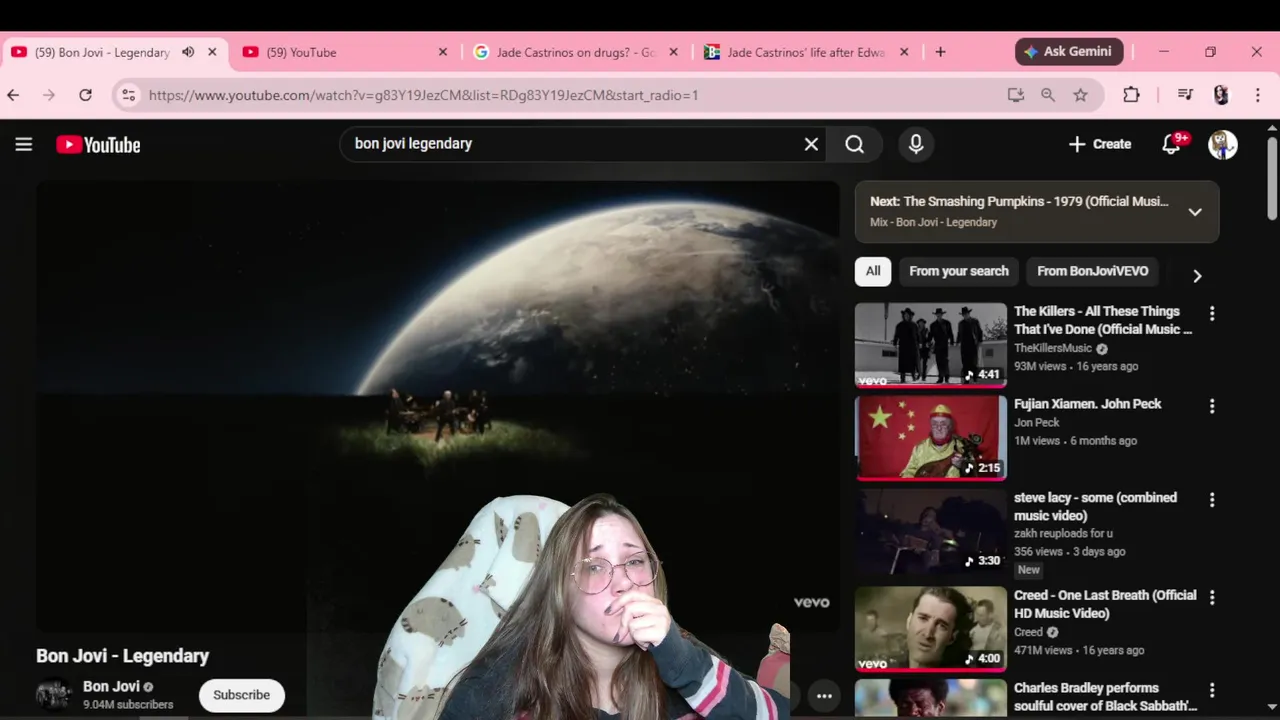Open The Killers video thumbnail
This screenshot has width=1280, height=720.
click(x=931, y=345)
